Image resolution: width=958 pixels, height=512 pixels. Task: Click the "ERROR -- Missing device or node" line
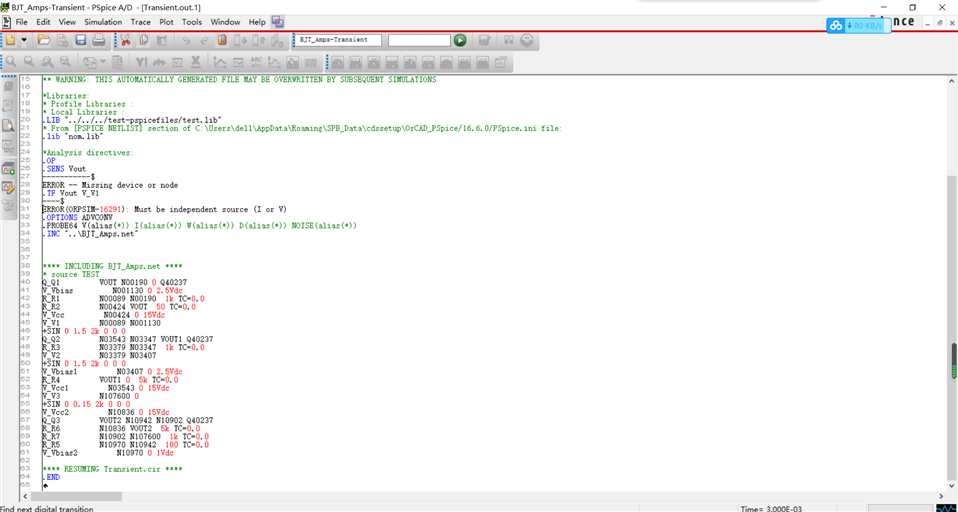pyautogui.click(x=109, y=185)
